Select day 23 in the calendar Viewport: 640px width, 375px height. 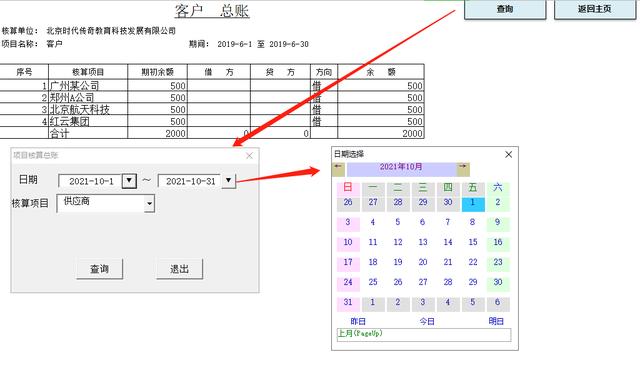(498, 263)
